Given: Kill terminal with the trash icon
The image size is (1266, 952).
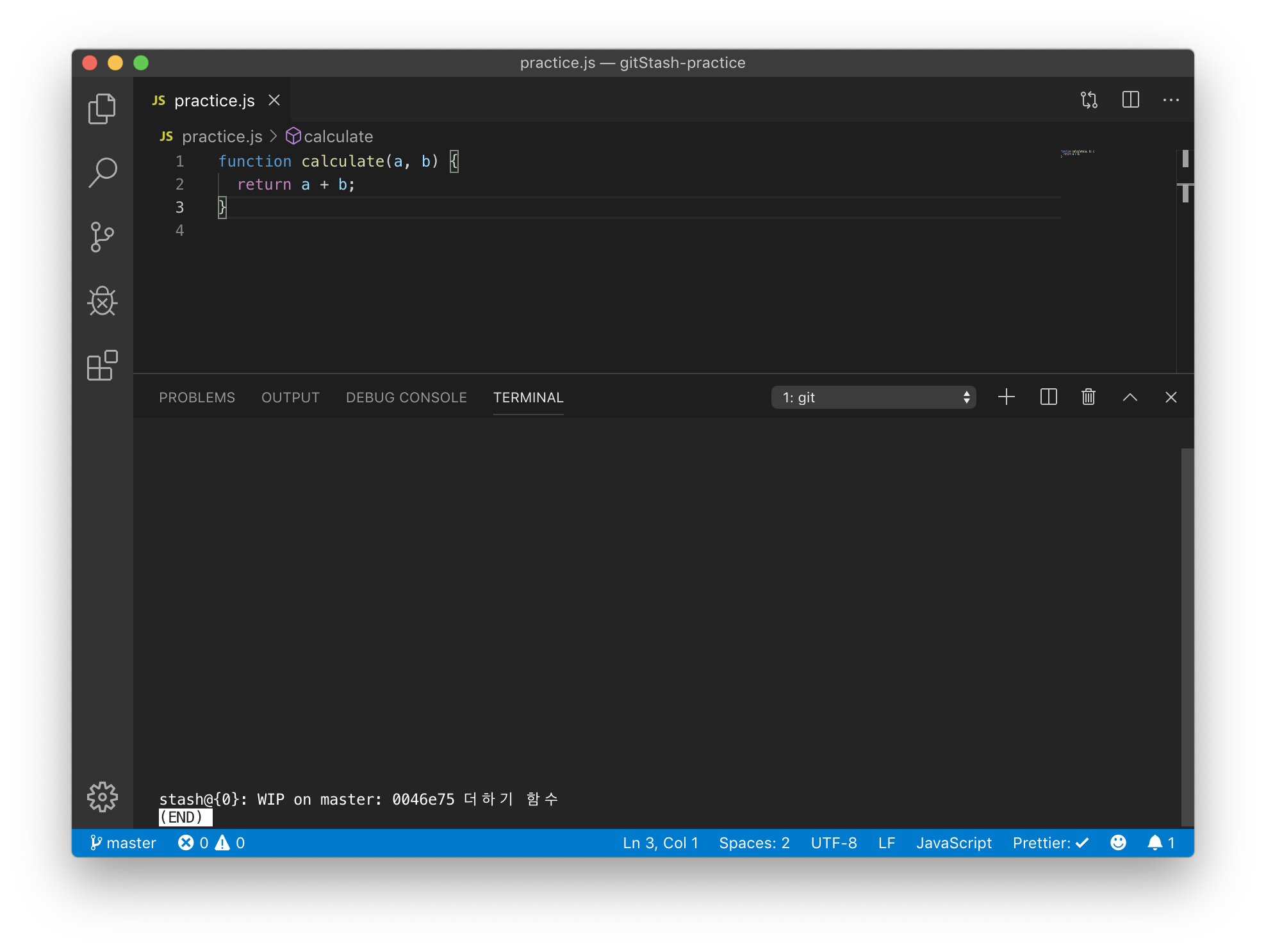Looking at the screenshot, I should (x=1088, y=397).
